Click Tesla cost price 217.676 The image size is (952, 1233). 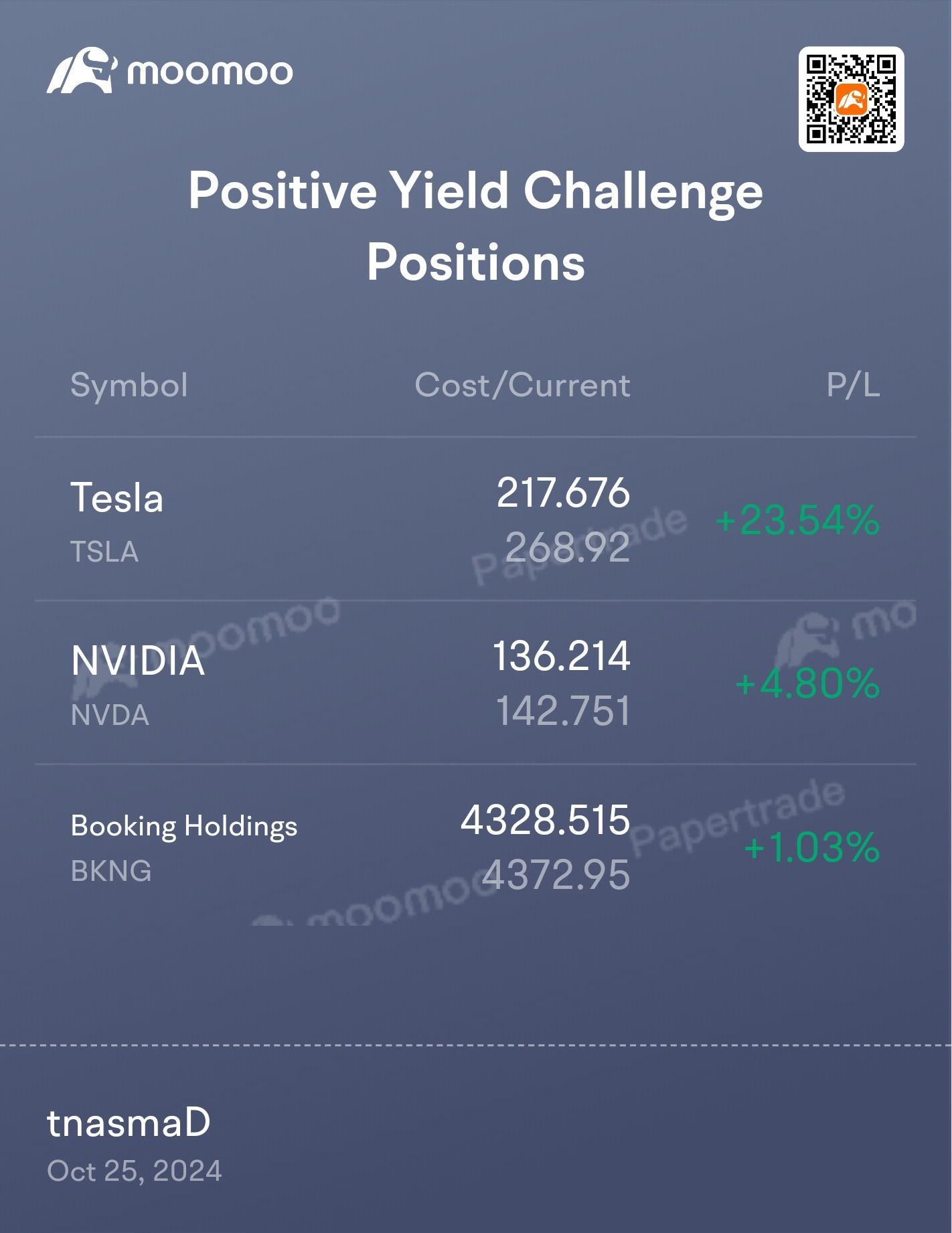[563, 493]
